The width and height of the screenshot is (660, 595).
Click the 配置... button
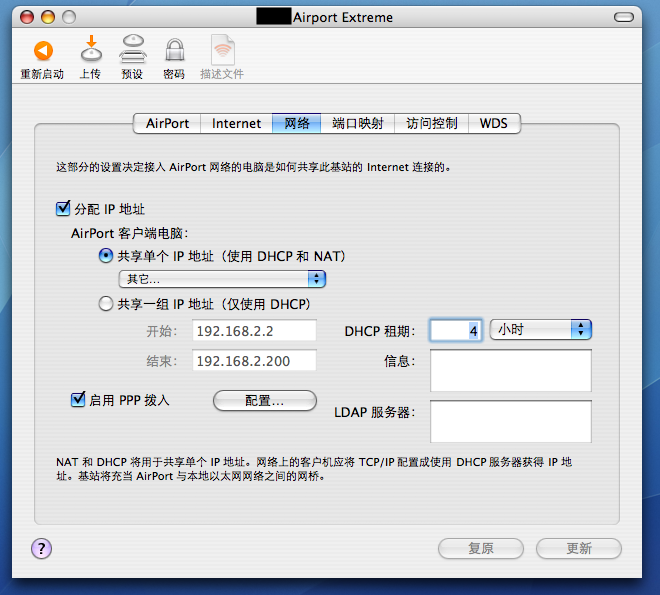pyautogui.click(x=265, y=400)
